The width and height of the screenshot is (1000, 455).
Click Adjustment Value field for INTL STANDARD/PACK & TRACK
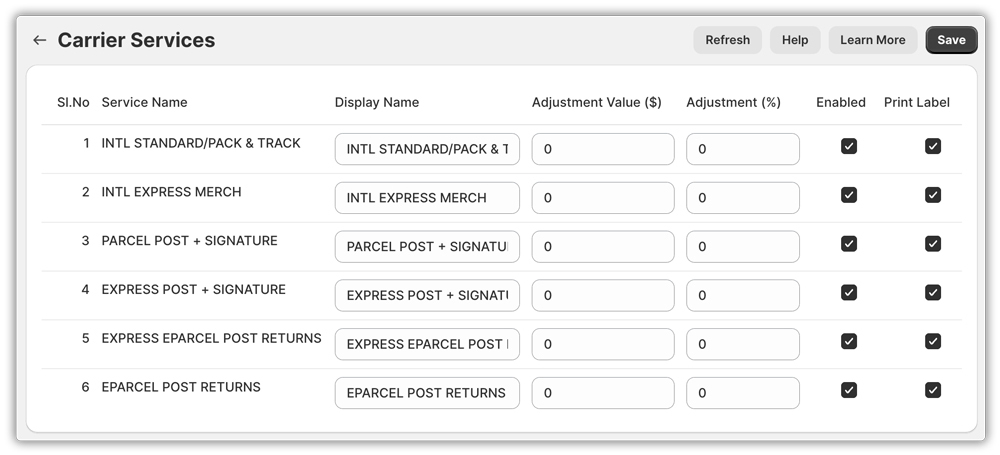coord(603,149)
